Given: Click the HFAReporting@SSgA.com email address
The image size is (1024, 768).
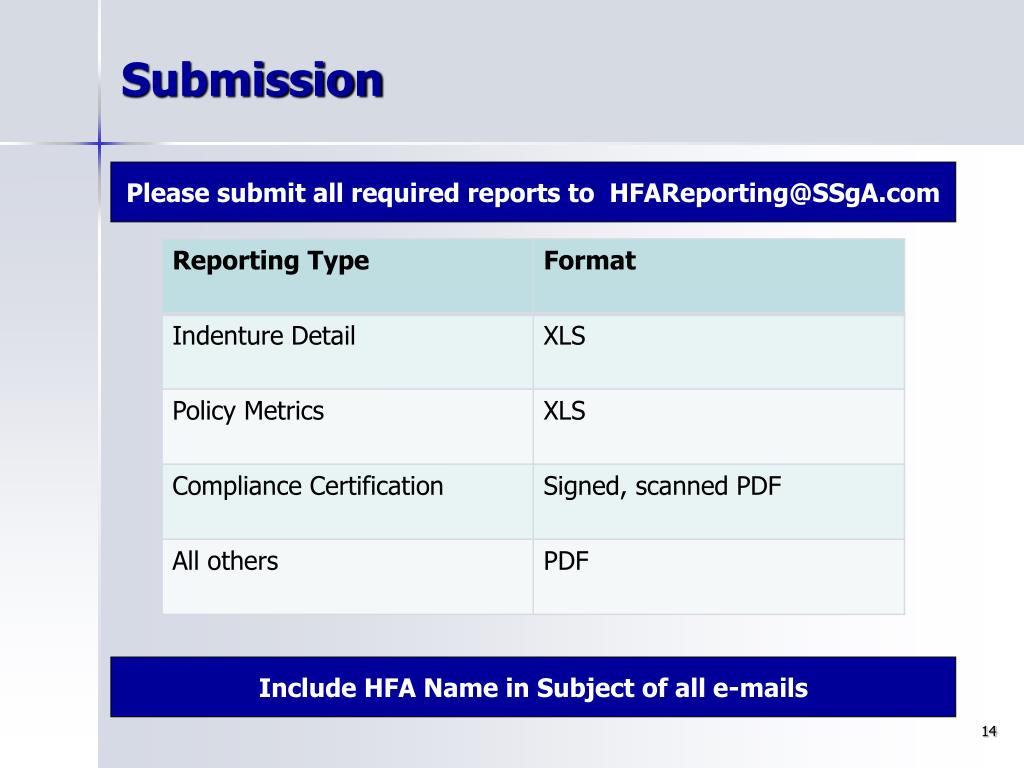Looking at the screenshot, I should click(x=775, y=193).
